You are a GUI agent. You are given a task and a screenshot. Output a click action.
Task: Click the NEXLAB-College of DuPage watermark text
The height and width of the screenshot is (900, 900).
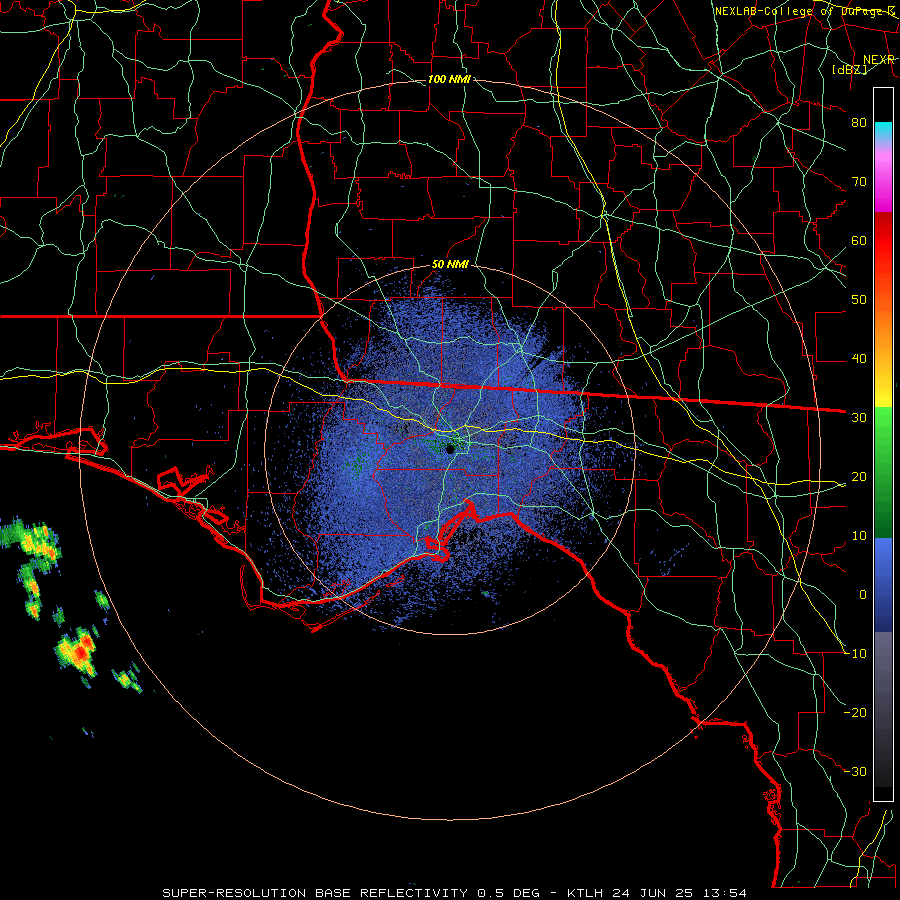[x=804, y=11]
